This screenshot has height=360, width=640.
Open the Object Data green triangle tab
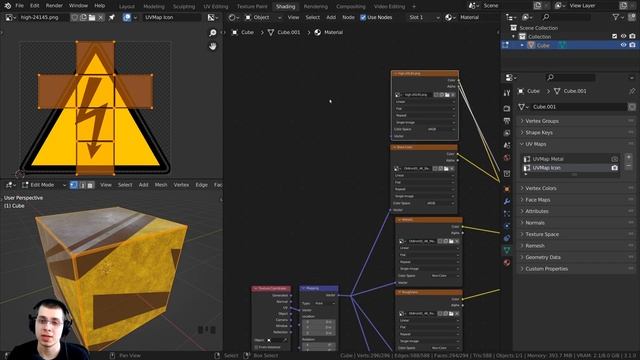pyautogui.click(x=507, y=250)
